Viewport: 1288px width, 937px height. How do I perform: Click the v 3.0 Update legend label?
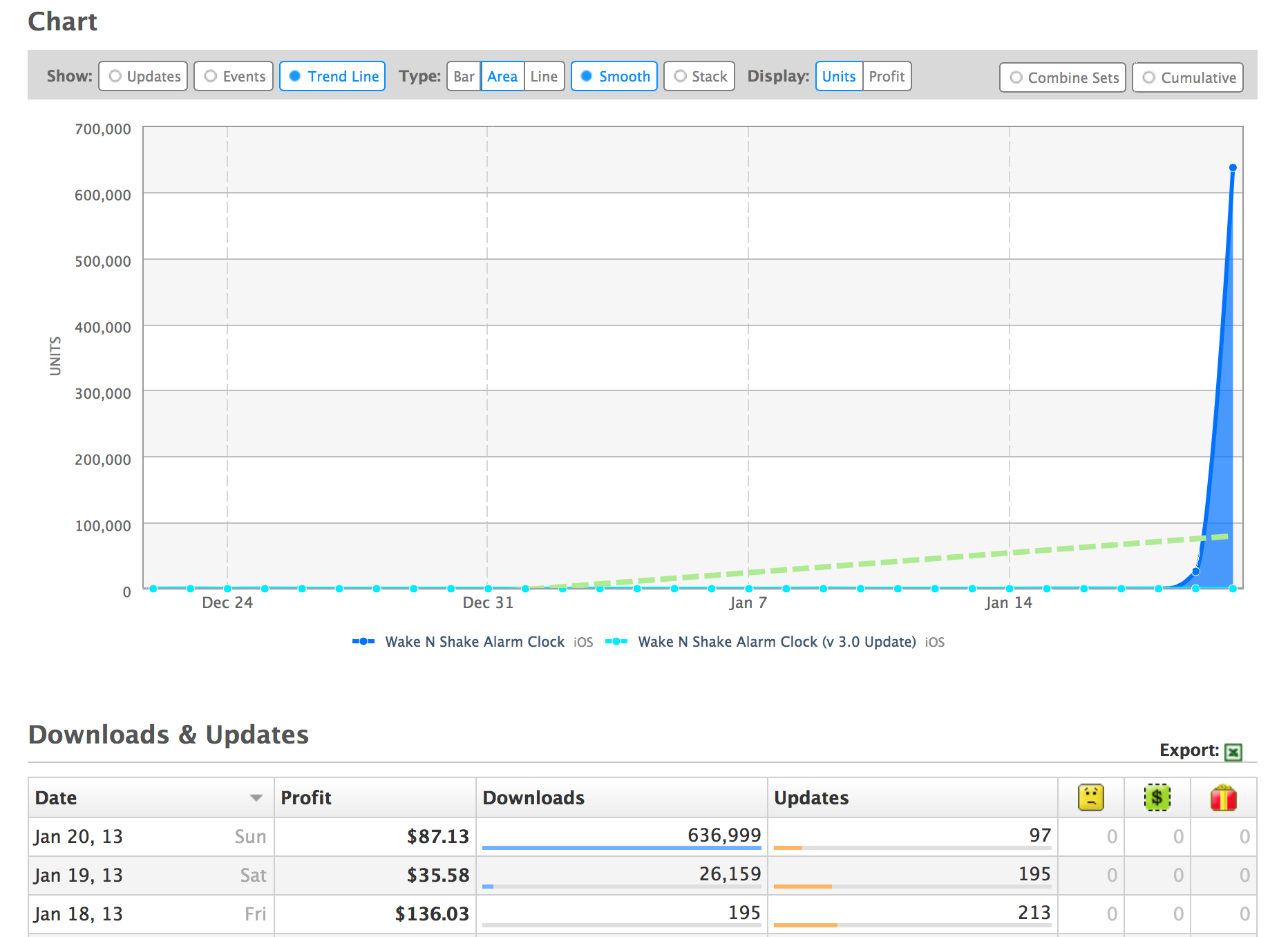click(777, 642)
